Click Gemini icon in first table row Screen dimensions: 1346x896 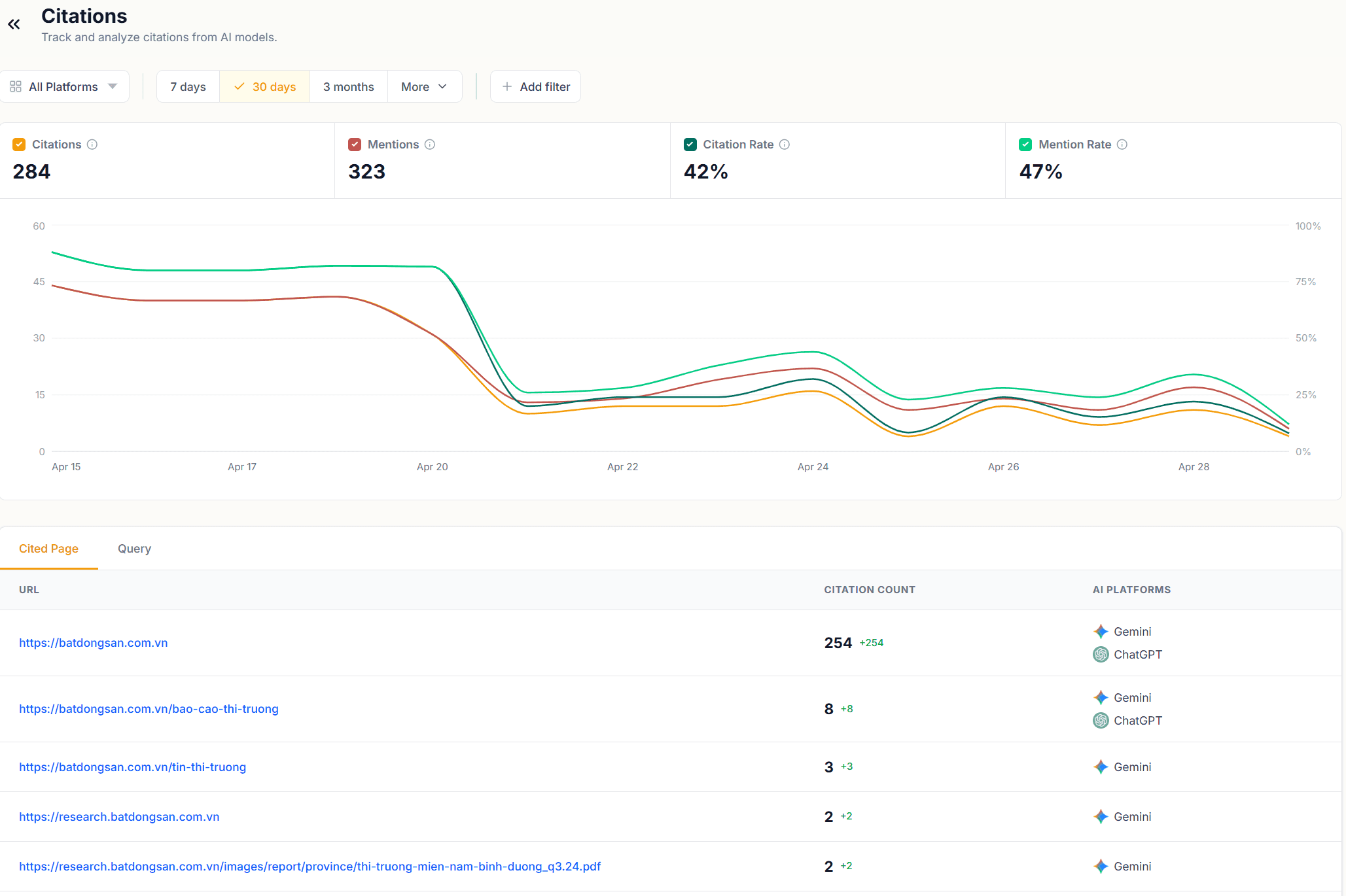point(1101,632)
